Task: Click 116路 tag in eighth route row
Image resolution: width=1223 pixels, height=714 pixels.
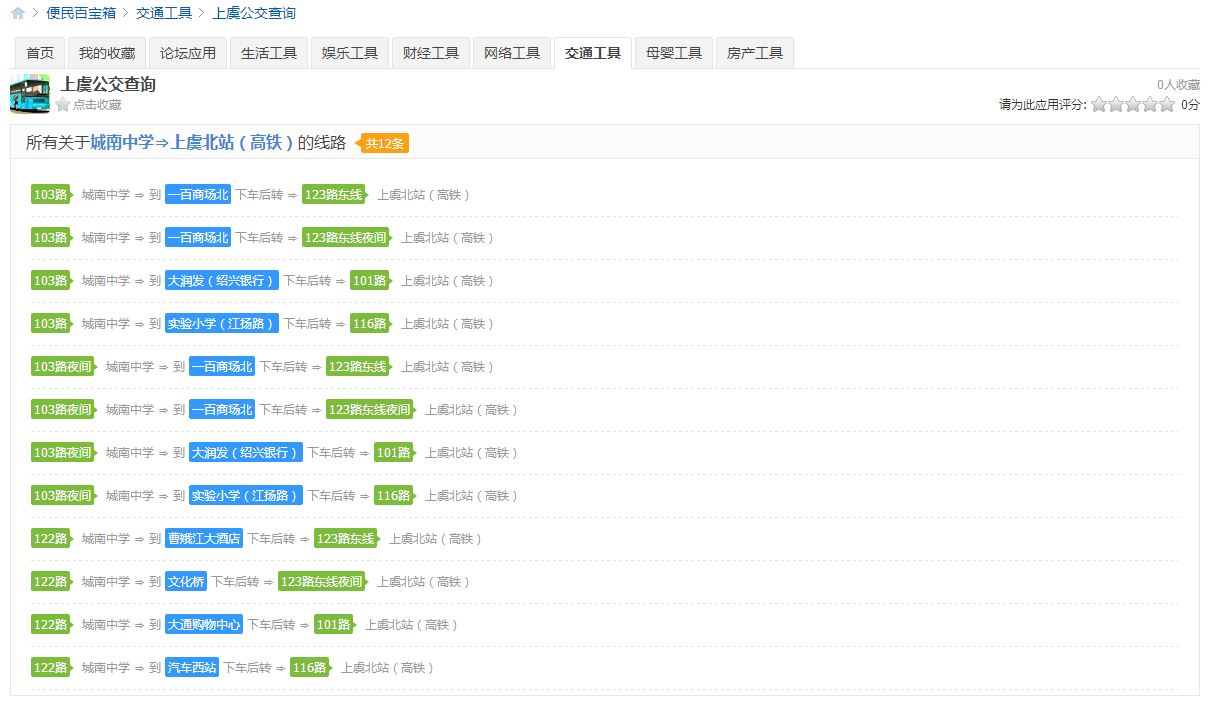Action: 394,496
